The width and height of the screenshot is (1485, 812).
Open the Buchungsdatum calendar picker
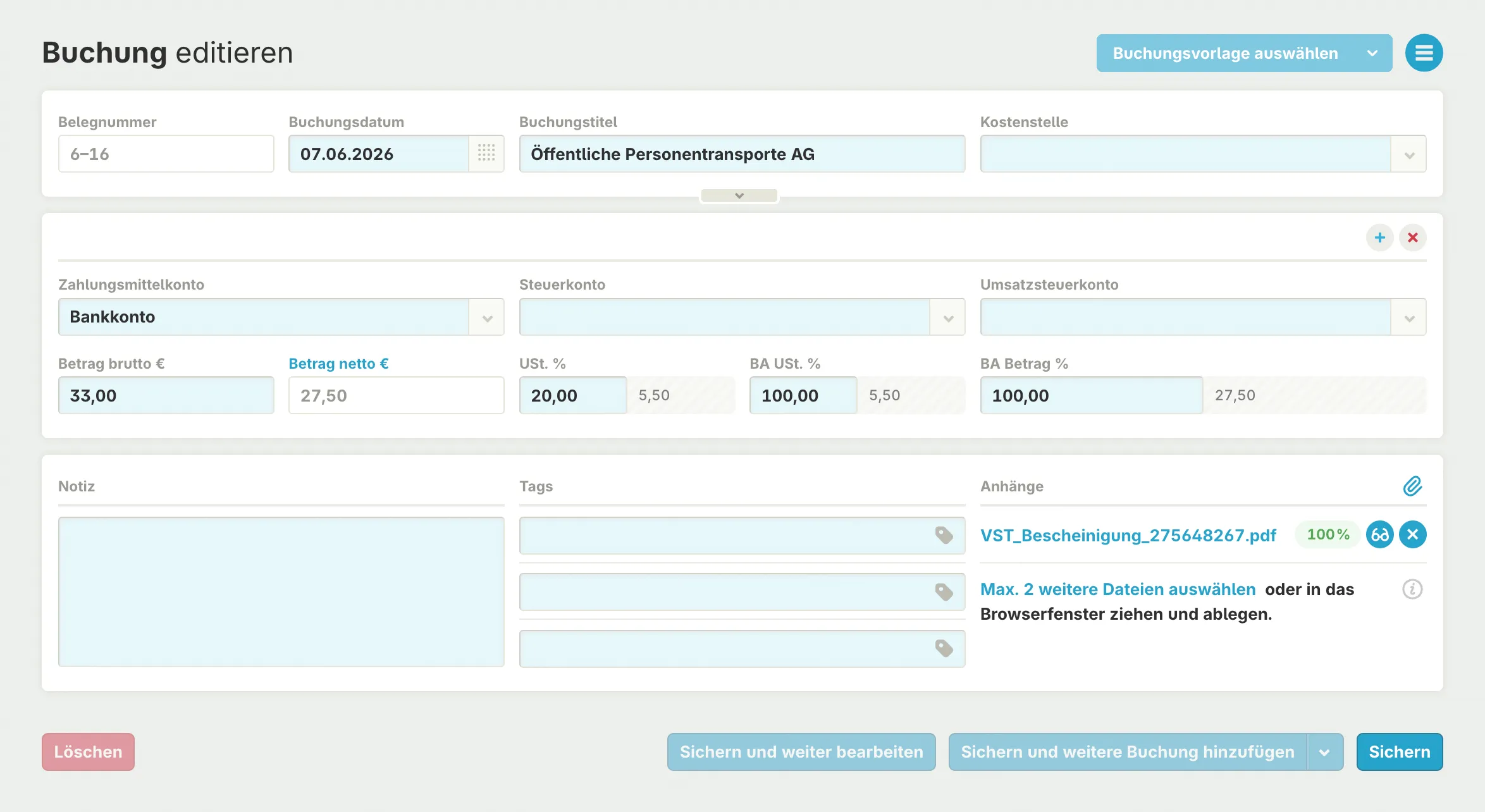(x=486, y=153)
